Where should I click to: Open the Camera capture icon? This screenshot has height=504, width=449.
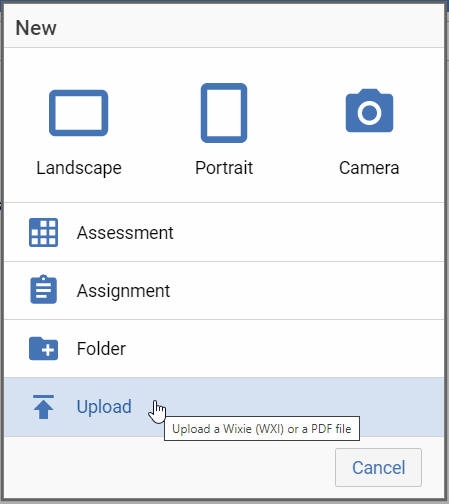click(369, 111)
